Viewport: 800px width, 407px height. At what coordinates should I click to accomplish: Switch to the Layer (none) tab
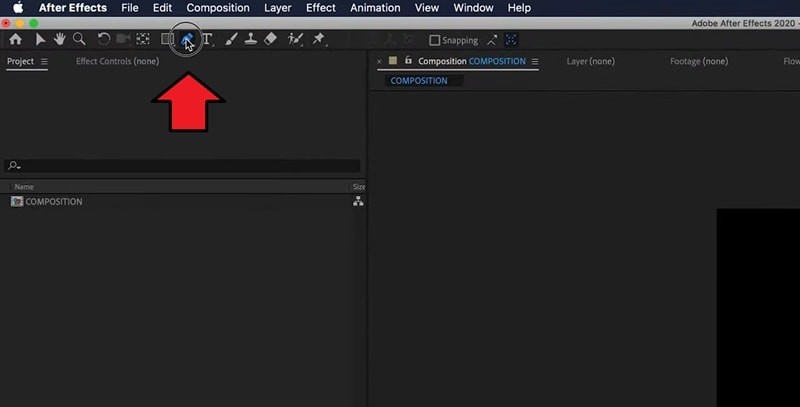pos(591,61)
